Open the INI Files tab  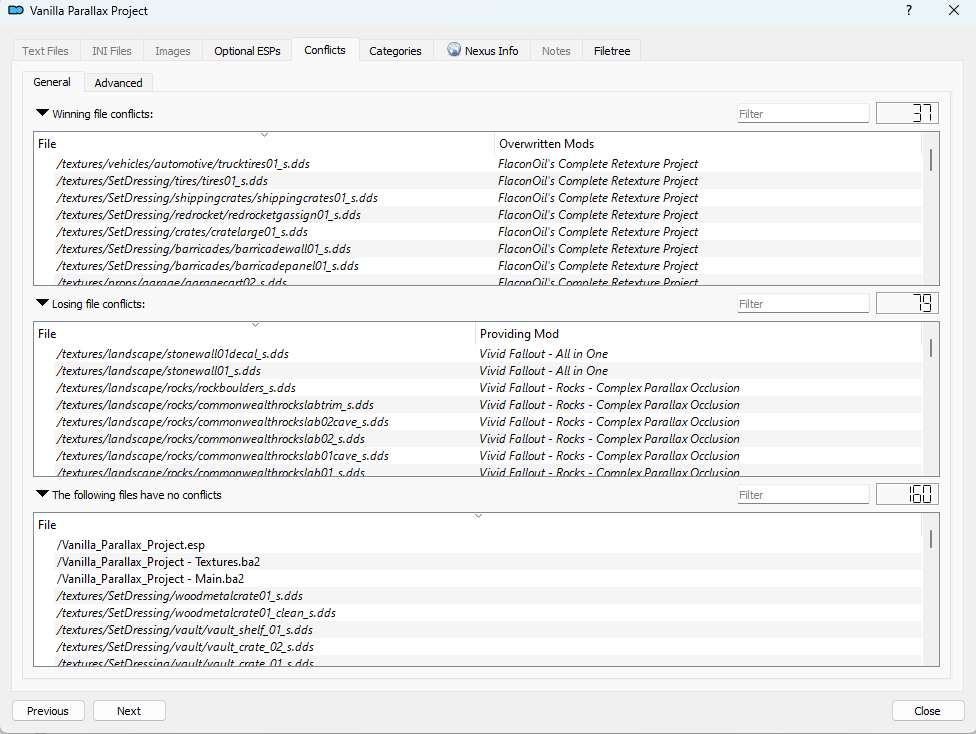click(x=112, y=51)
